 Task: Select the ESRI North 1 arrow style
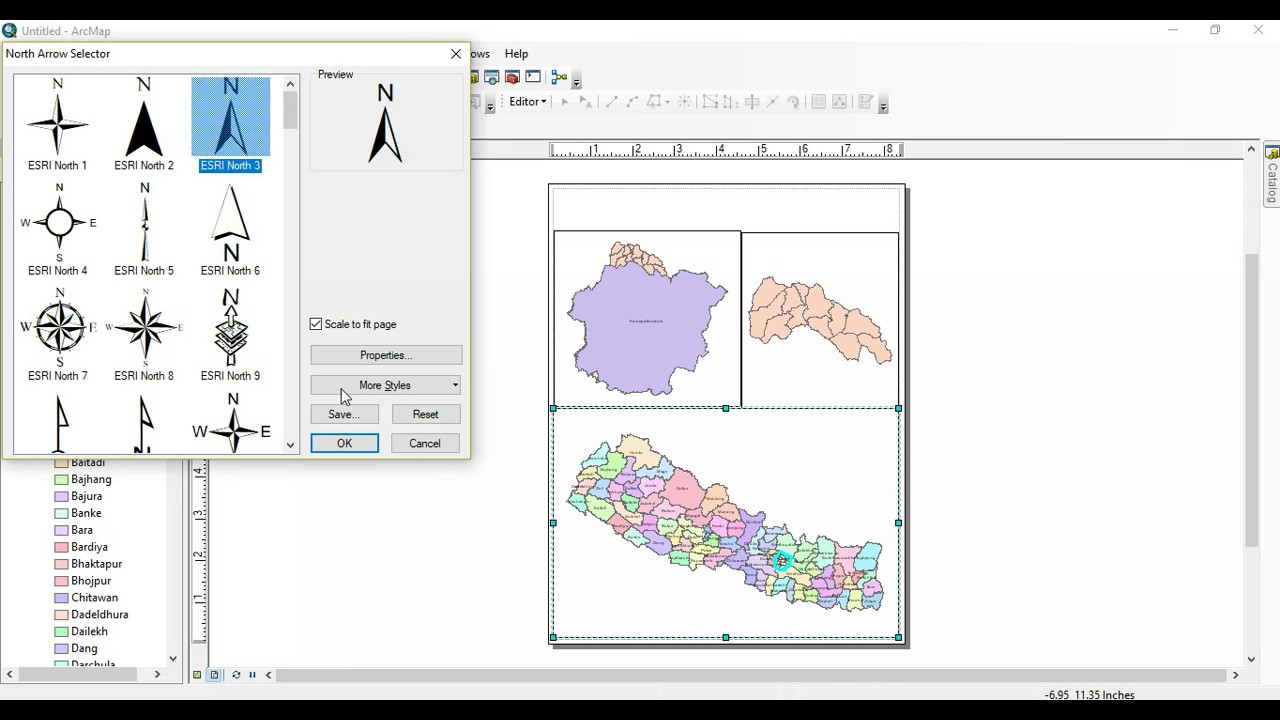coord(57,125)
